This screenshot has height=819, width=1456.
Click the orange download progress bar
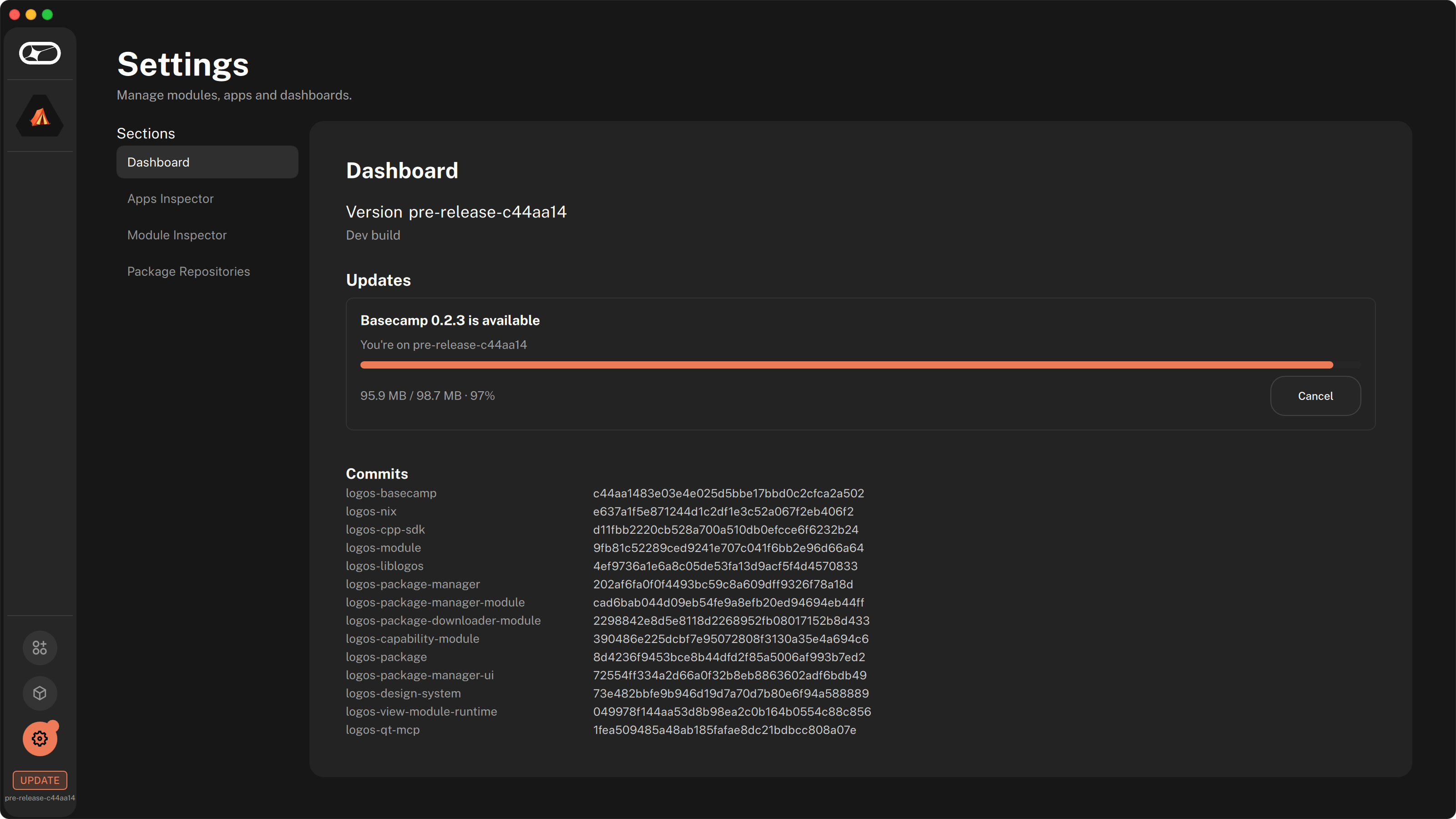846,365
